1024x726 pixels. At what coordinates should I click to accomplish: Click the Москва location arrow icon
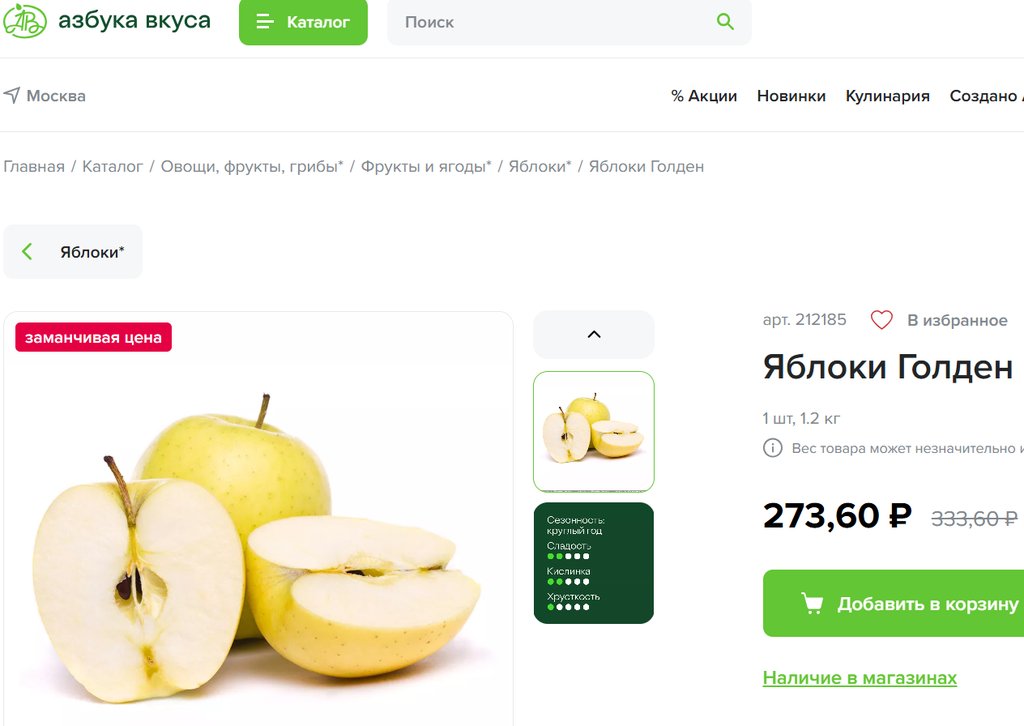(x=12, y=95)
